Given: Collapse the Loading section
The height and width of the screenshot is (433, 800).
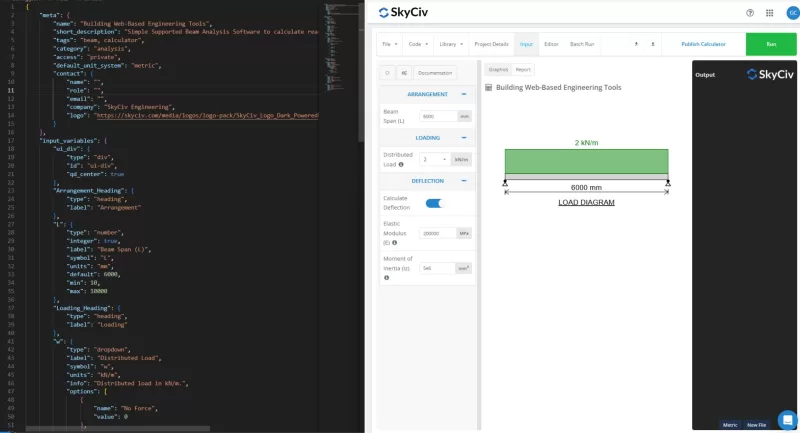Looking at the screenshot, I should [464, 138].
